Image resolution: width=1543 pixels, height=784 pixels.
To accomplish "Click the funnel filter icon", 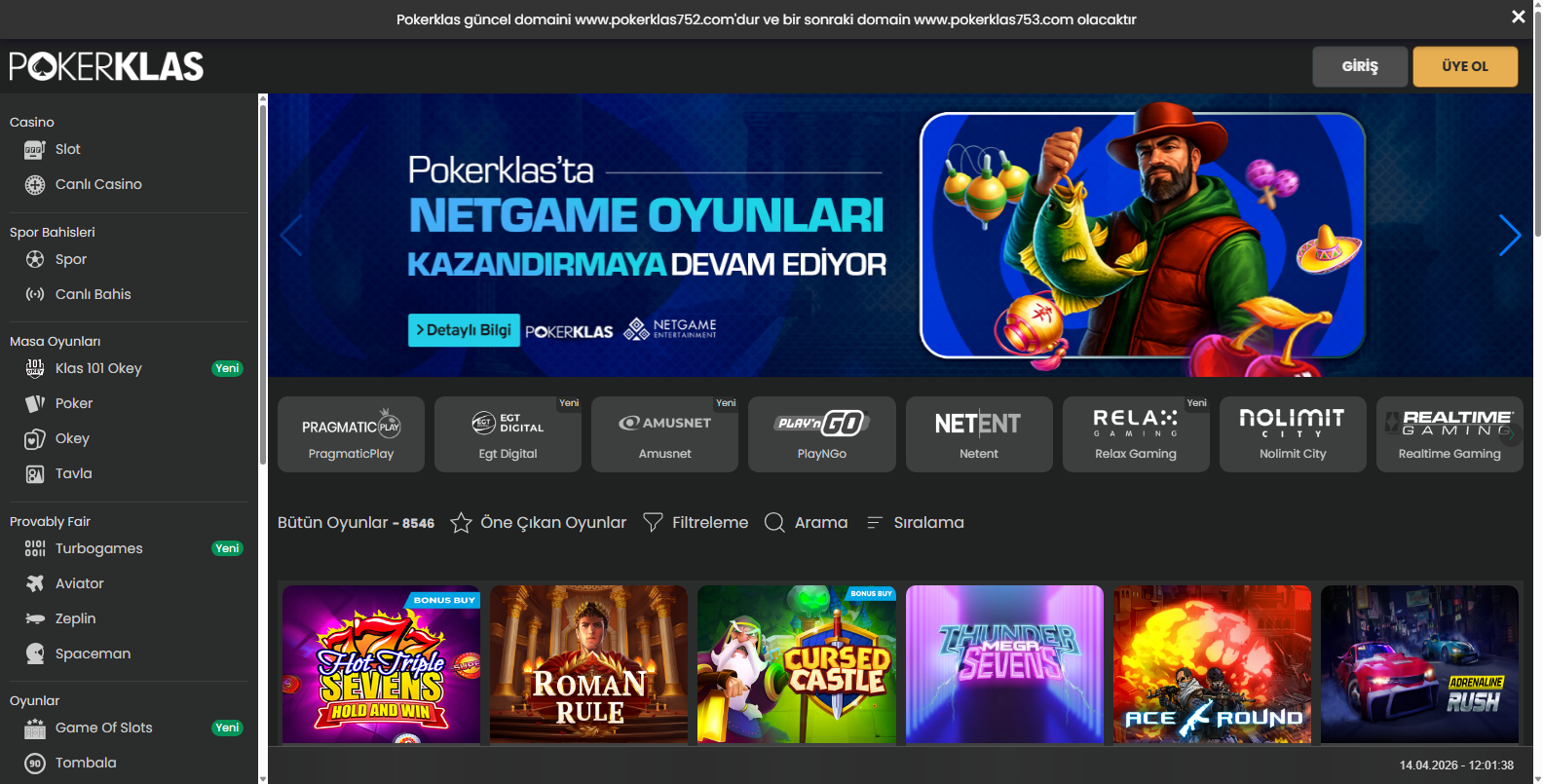I will (653, 523).
